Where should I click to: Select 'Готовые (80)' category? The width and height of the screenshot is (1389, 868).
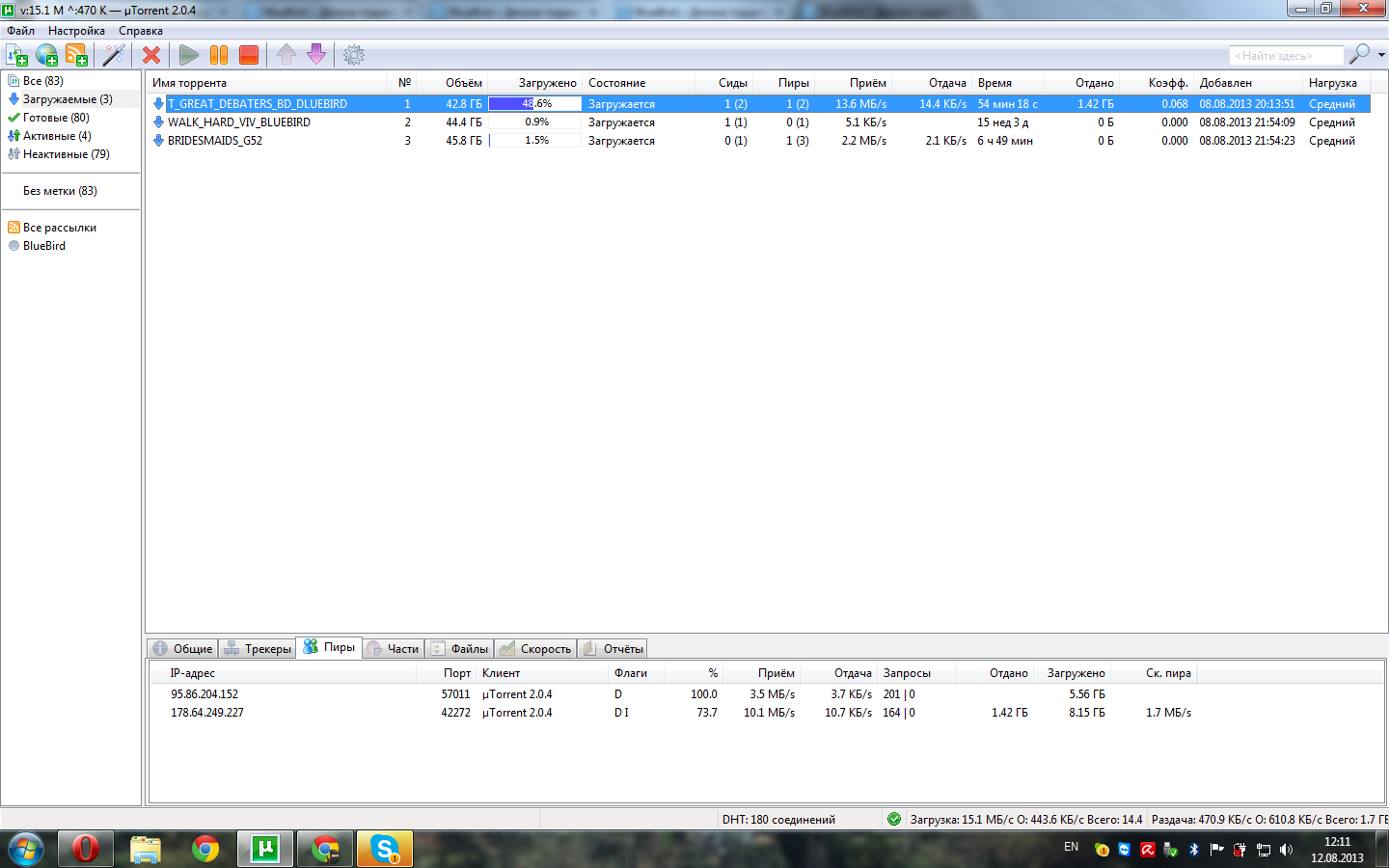(x=56, y=118)
